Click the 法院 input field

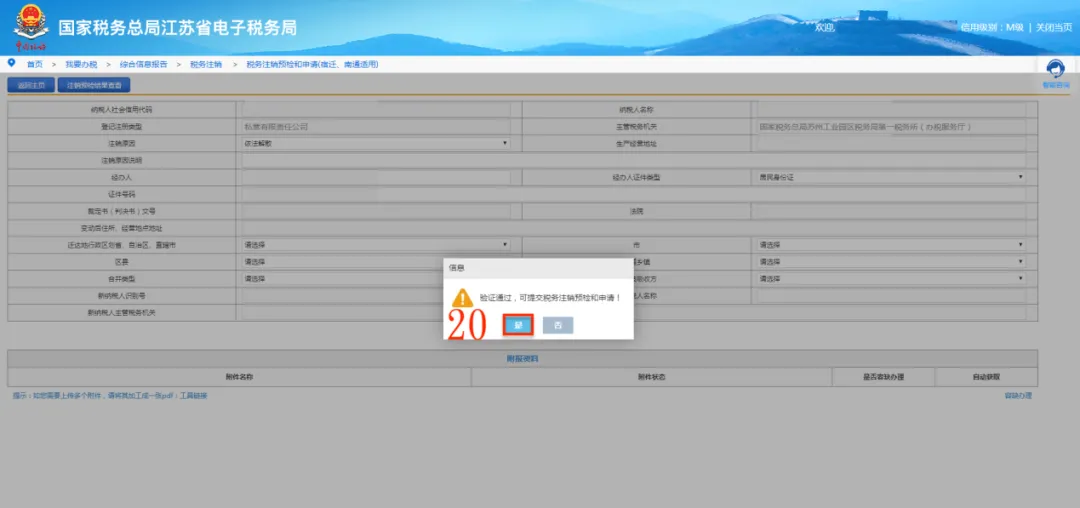[x=891, y=211]
